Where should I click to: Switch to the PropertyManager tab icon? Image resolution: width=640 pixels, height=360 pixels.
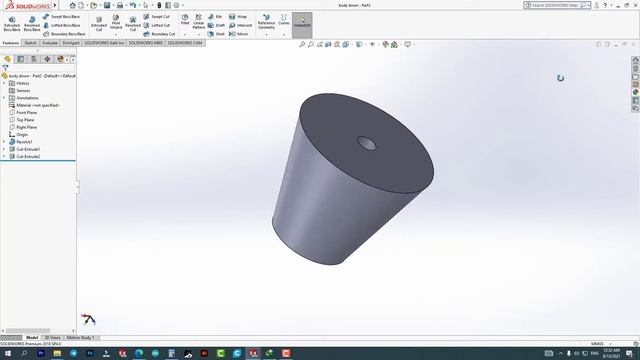pyautogui.click(x=21, y=59)
